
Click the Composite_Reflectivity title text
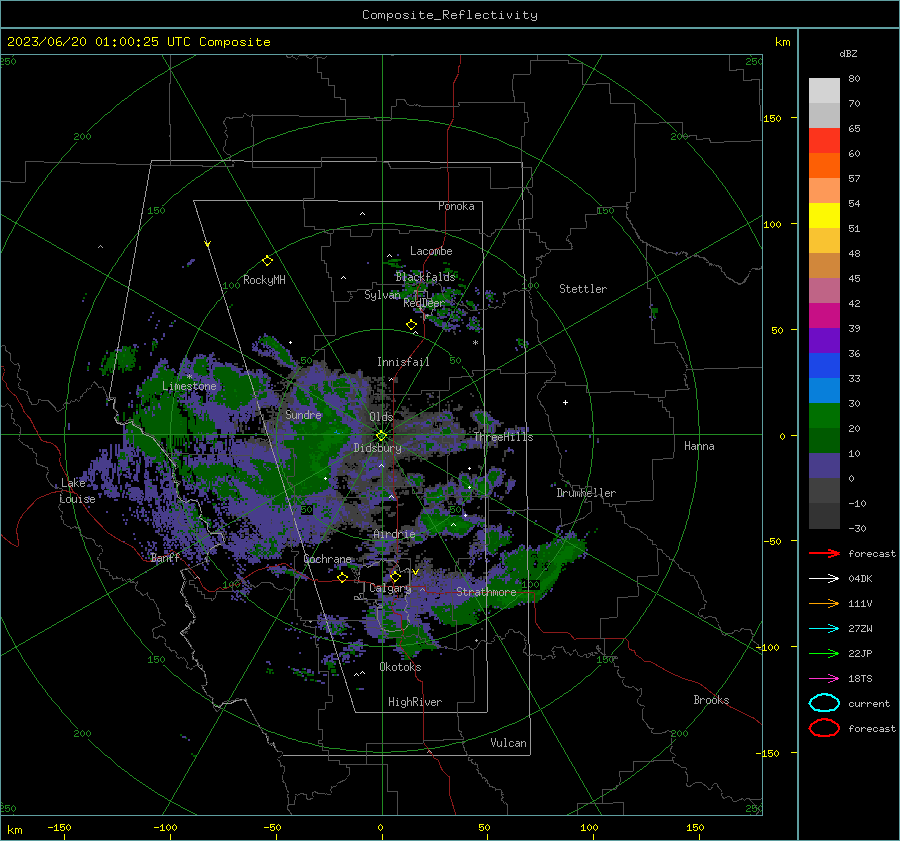pos(450,15)
